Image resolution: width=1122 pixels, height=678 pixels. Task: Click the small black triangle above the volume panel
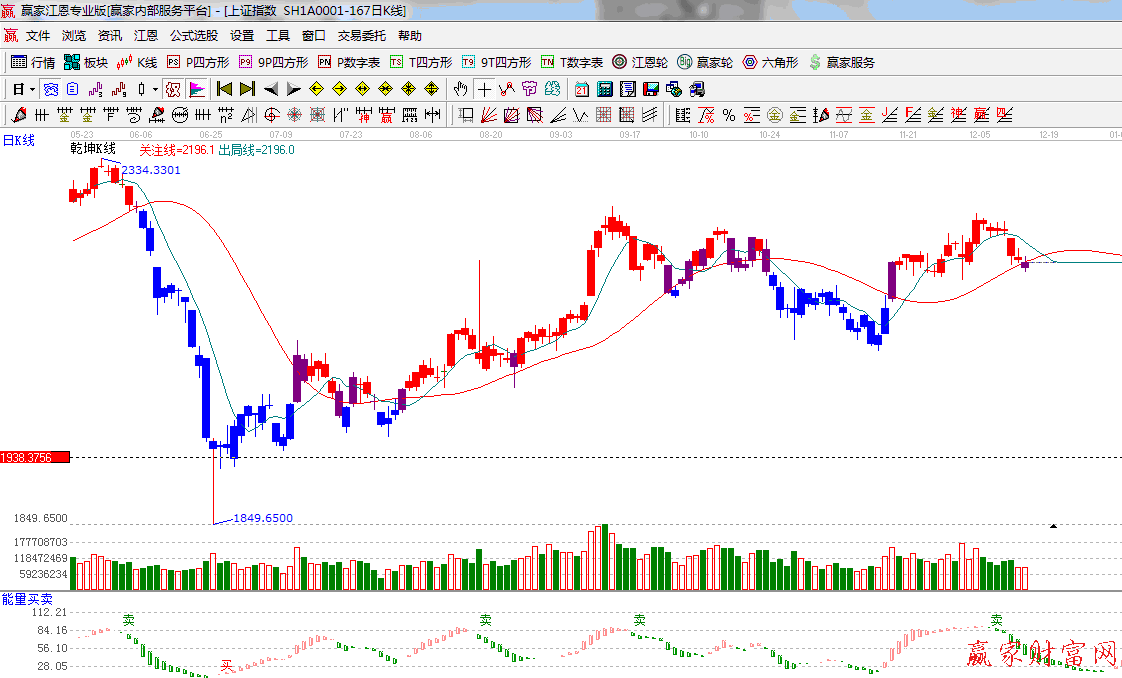tap(1052, 525)
